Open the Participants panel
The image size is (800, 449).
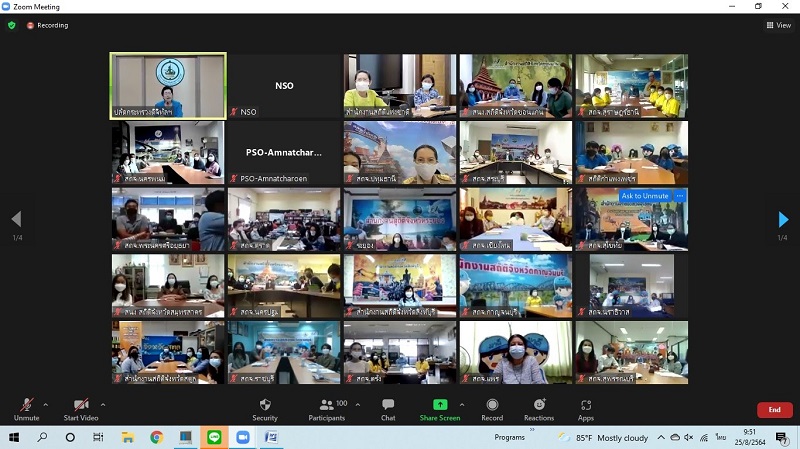[x=326, y=408]
